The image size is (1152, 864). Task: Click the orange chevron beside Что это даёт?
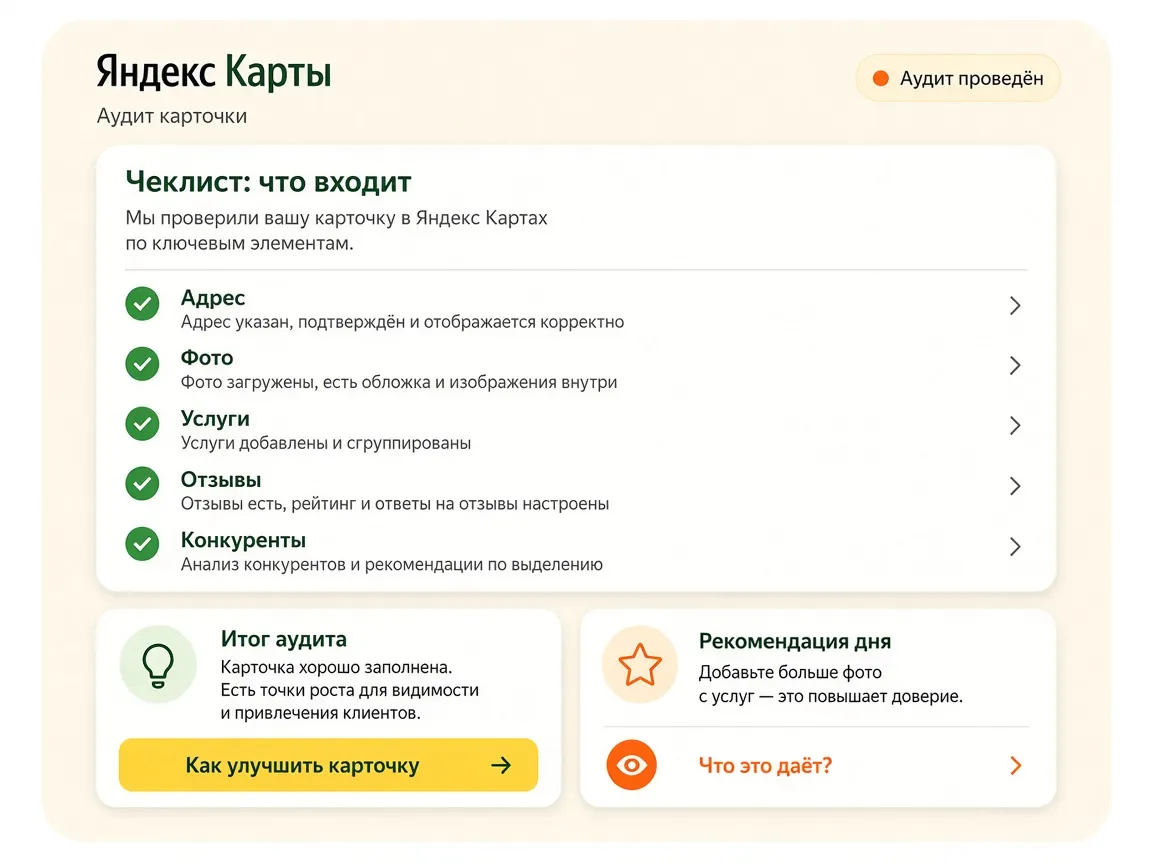(x=1015, y=766)
